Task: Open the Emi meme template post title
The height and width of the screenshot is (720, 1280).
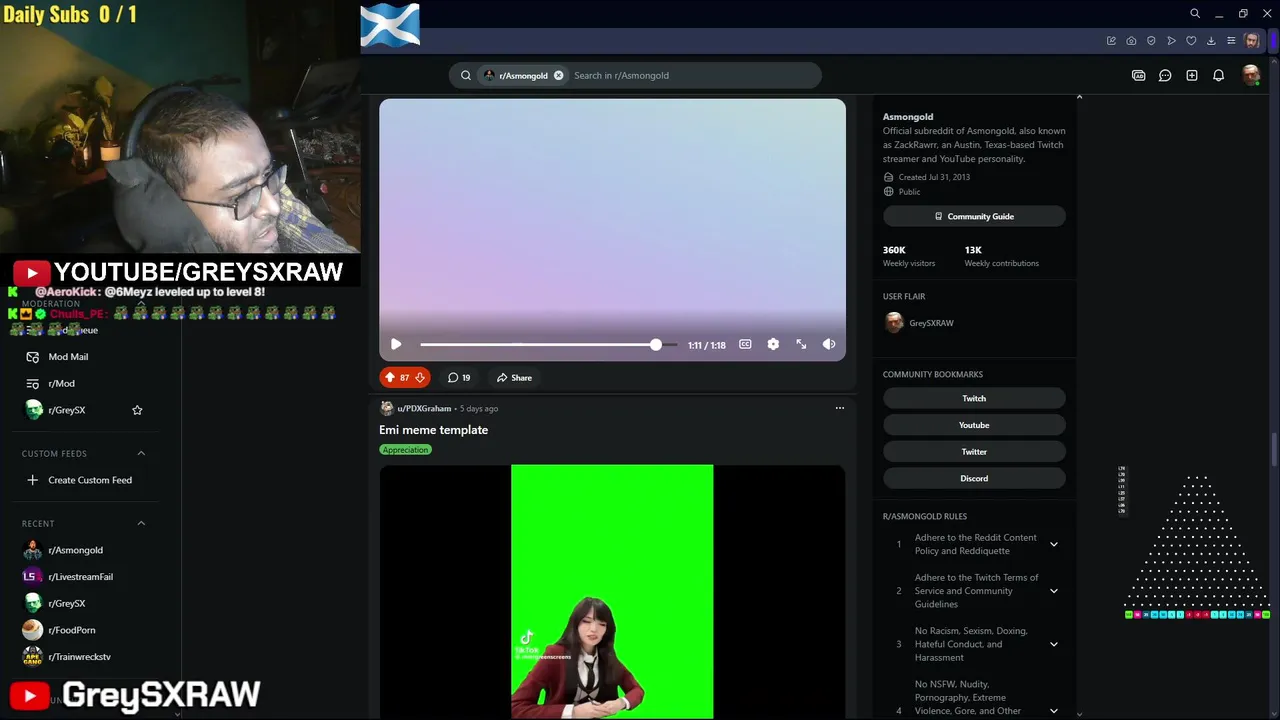Action: point(434,430)
